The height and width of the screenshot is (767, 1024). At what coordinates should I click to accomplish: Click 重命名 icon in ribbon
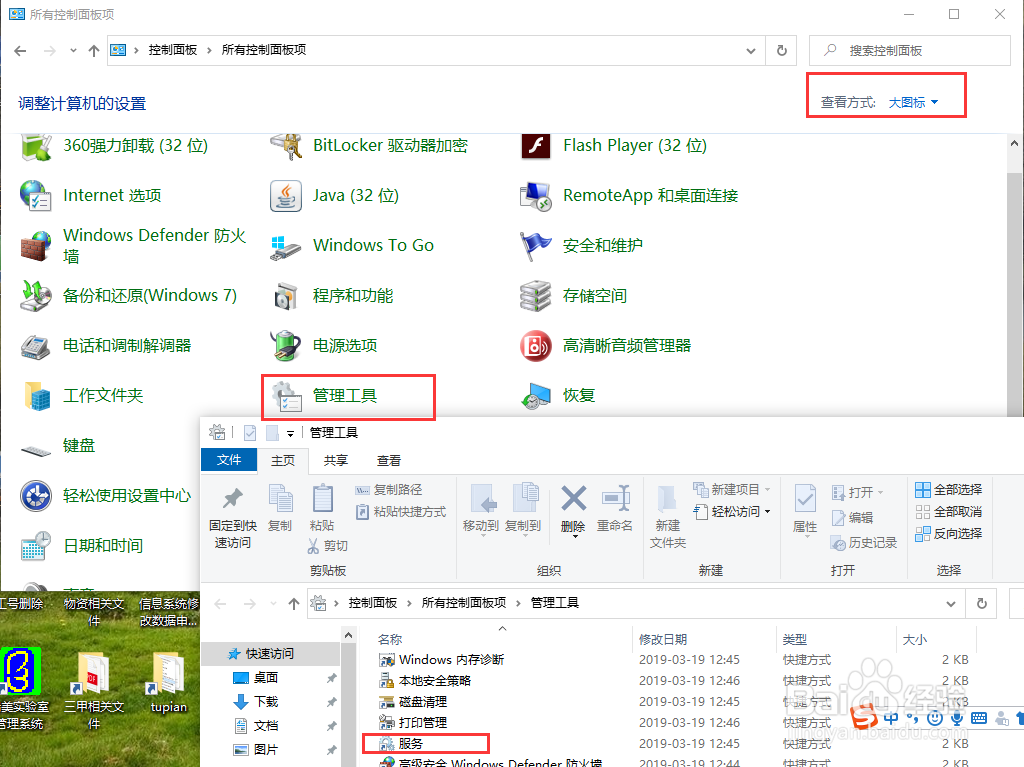point(615,498)
